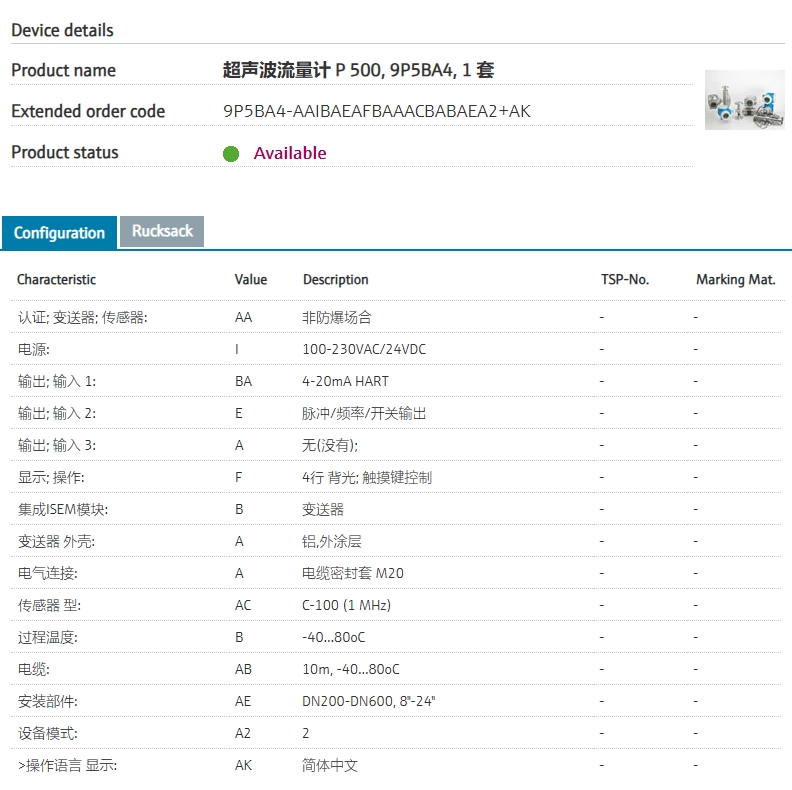Image resolution: width=792 pixels, height=790 pixels.
Task: Click the Description column header
Action: coord(335,280)
